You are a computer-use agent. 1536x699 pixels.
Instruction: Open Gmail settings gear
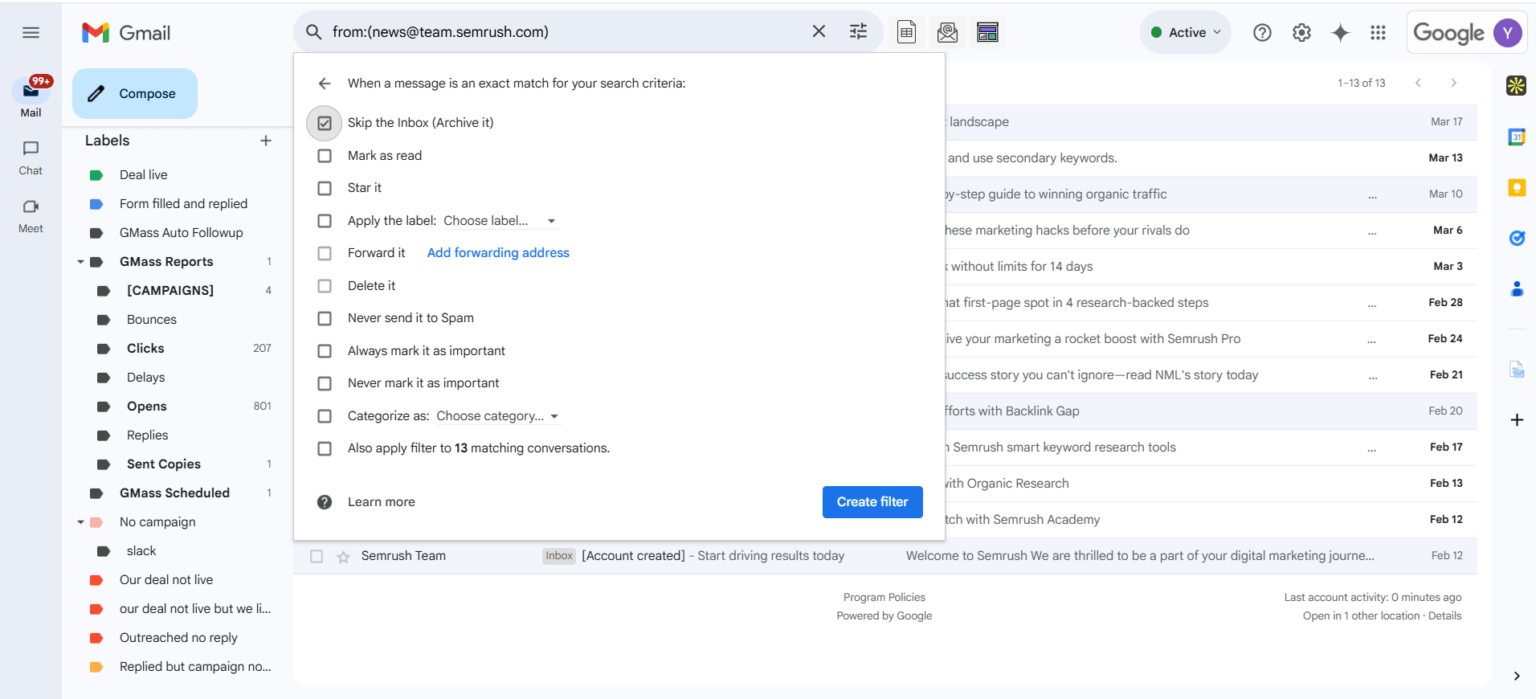point(1301,31)
